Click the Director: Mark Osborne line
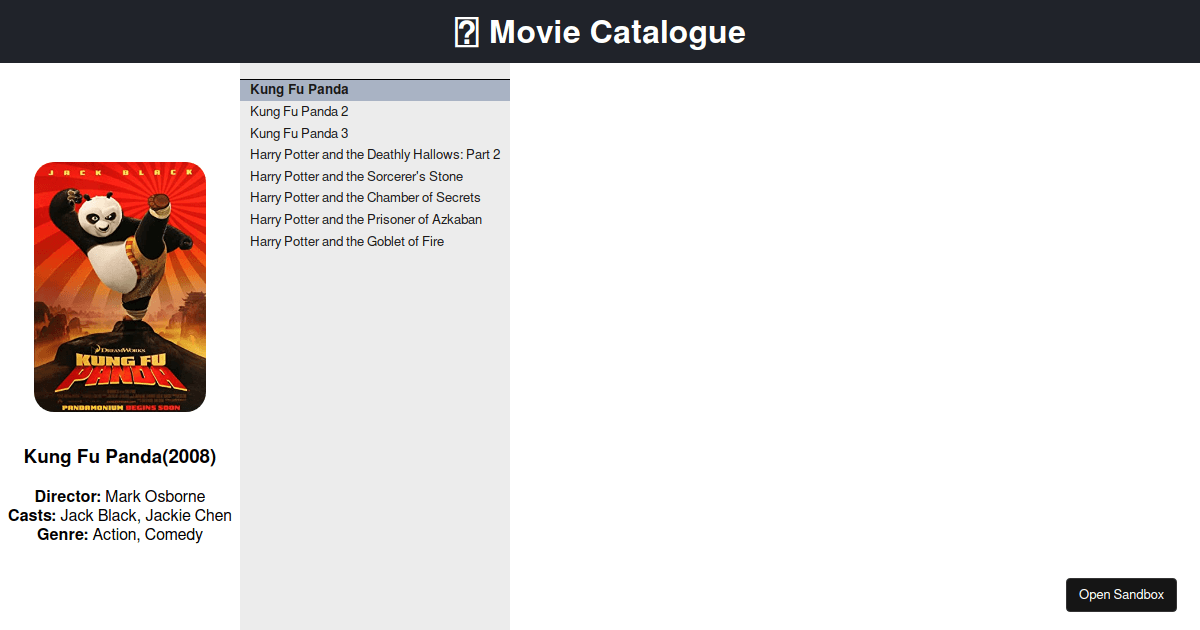 (x=120, y=497)
